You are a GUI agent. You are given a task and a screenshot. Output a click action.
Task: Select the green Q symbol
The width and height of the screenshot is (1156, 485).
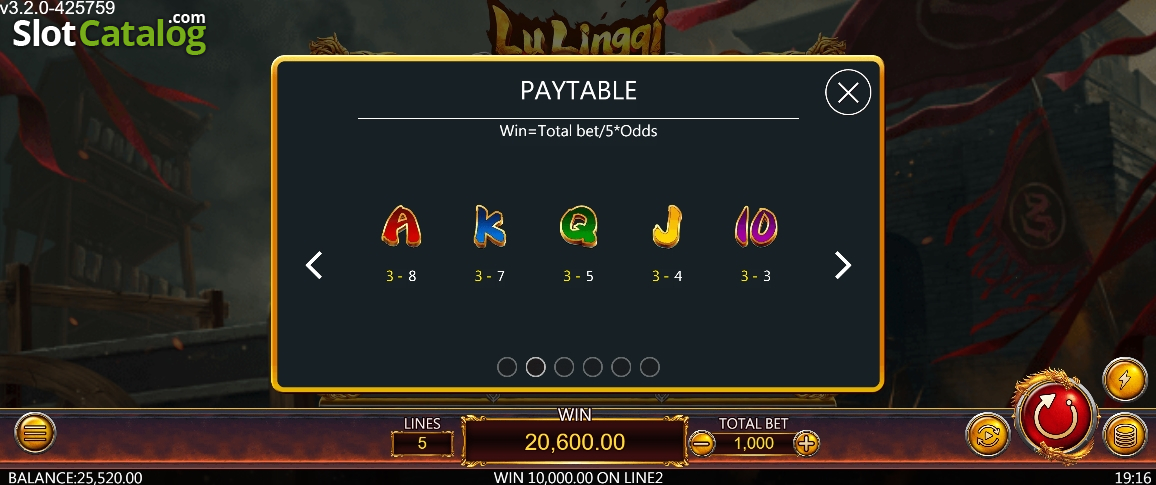(579, 226)
